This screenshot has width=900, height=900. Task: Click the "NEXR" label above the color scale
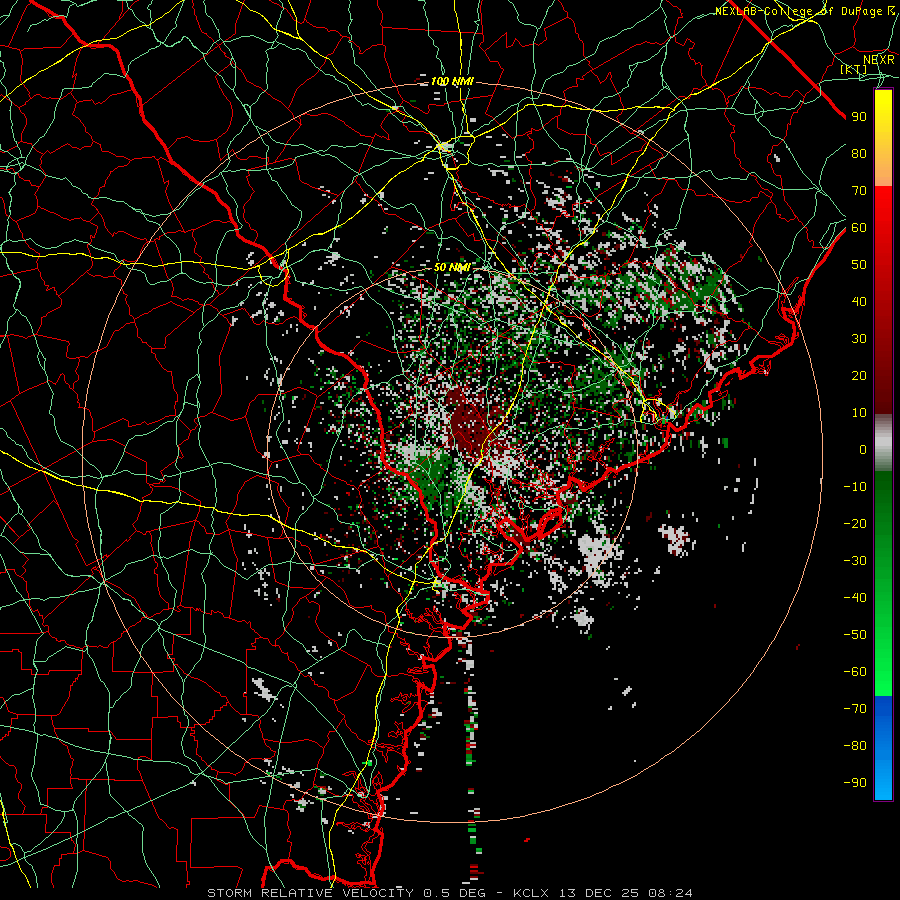(879, 60)
